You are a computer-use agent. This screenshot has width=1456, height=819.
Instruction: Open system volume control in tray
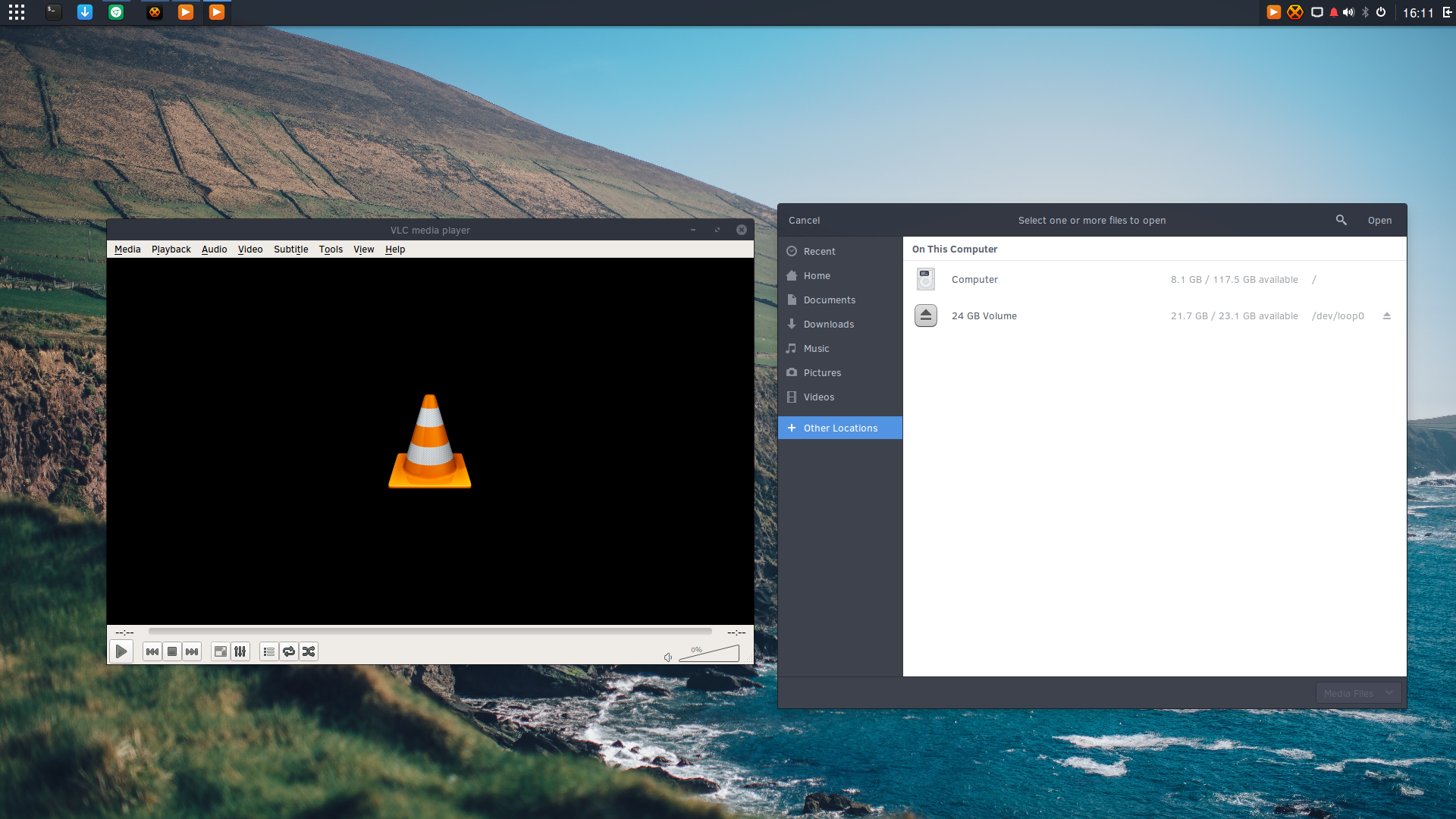pos(1348,12)
